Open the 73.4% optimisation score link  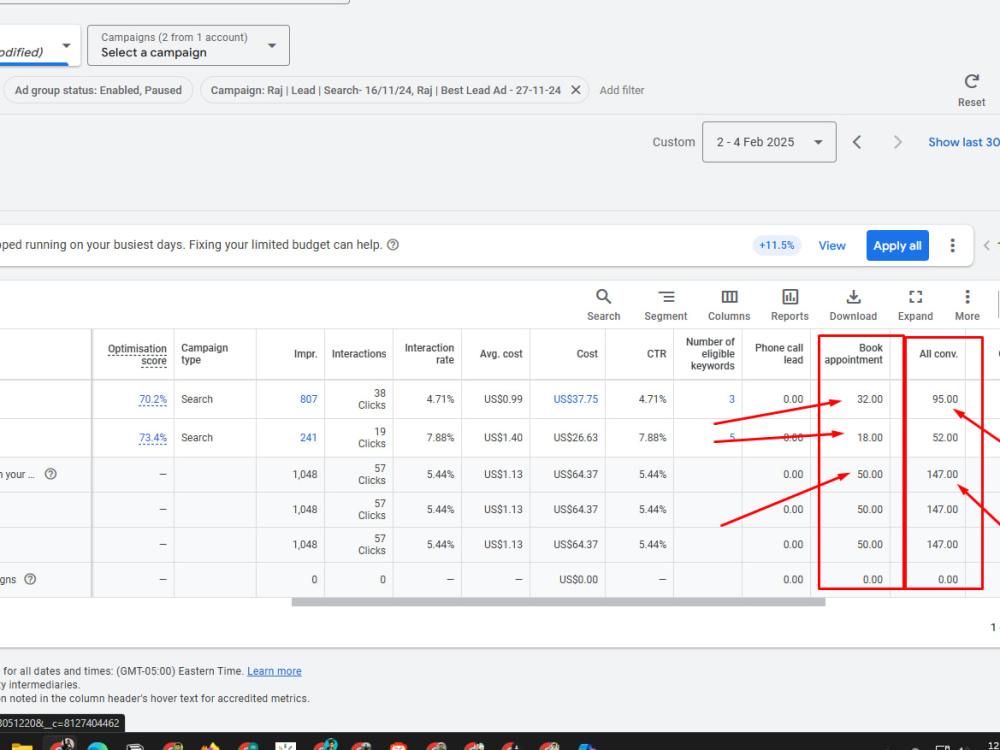coord(153,438)
